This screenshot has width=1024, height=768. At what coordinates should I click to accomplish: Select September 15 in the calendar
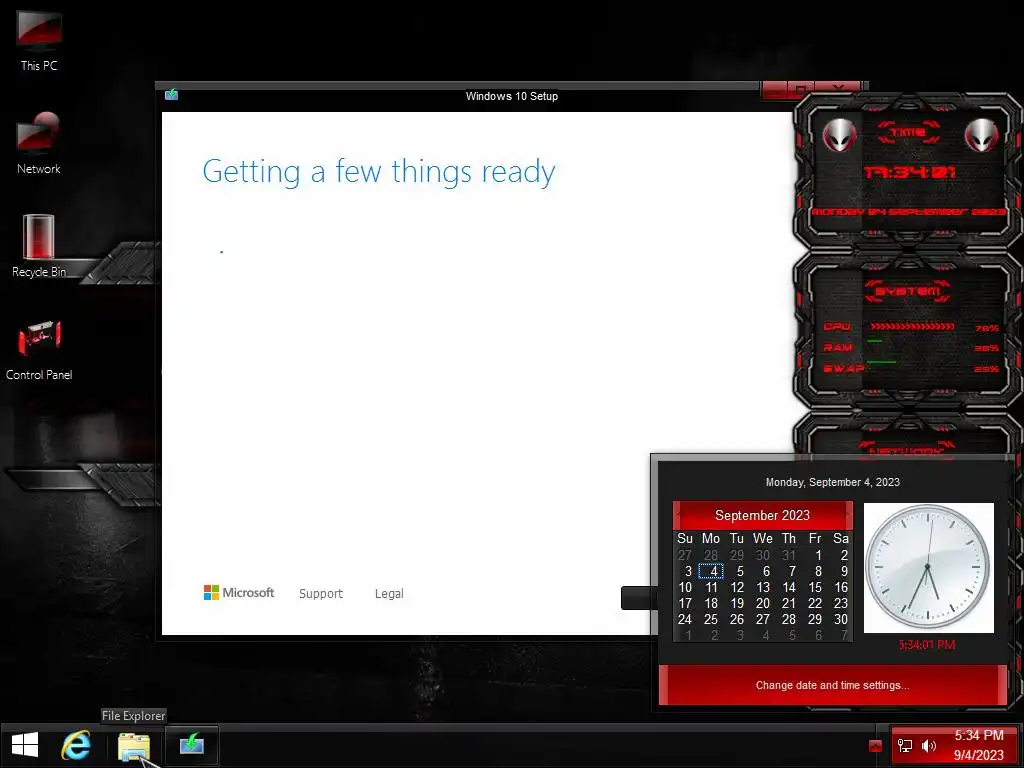pos(815,587)
